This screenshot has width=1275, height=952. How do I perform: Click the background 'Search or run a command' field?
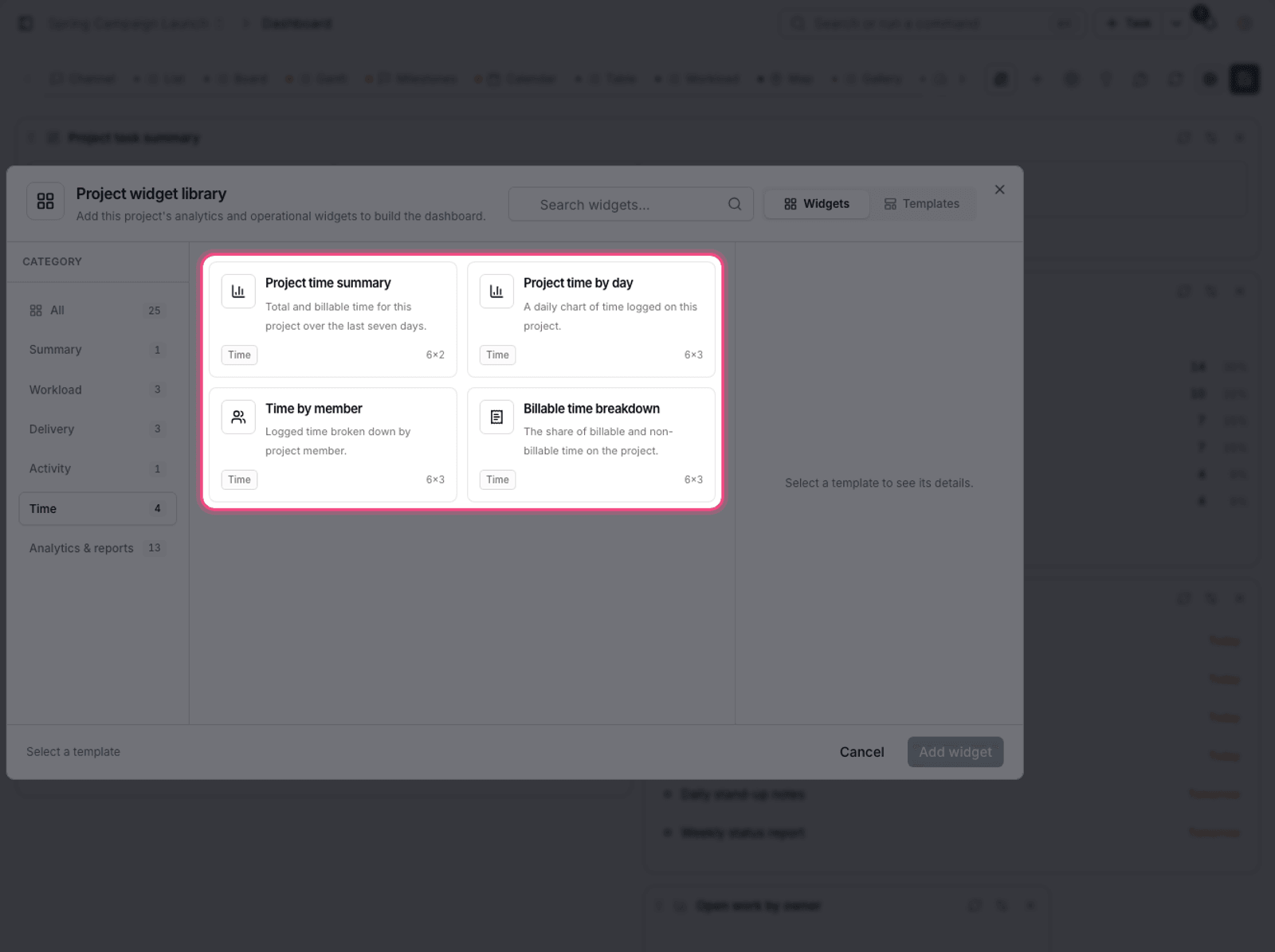tap(932, 23)
